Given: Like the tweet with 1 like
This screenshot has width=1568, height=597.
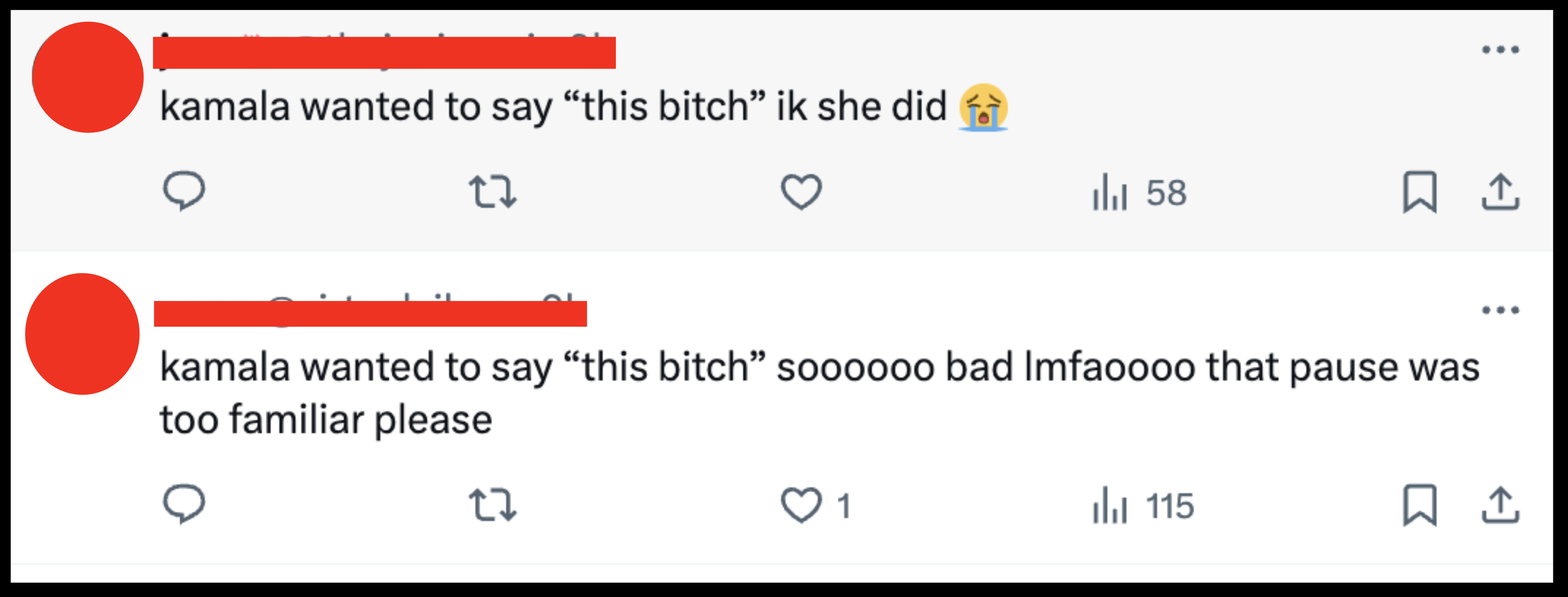Looking at the screenshot, I should tap(802, 504).
